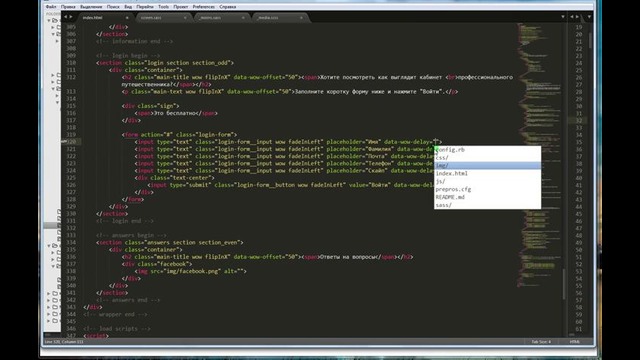Click the left editor's vertical scrollbar thumb
The height and width of the screenshot is (360, 640).
pyautogui.click(x=564, y=284)
